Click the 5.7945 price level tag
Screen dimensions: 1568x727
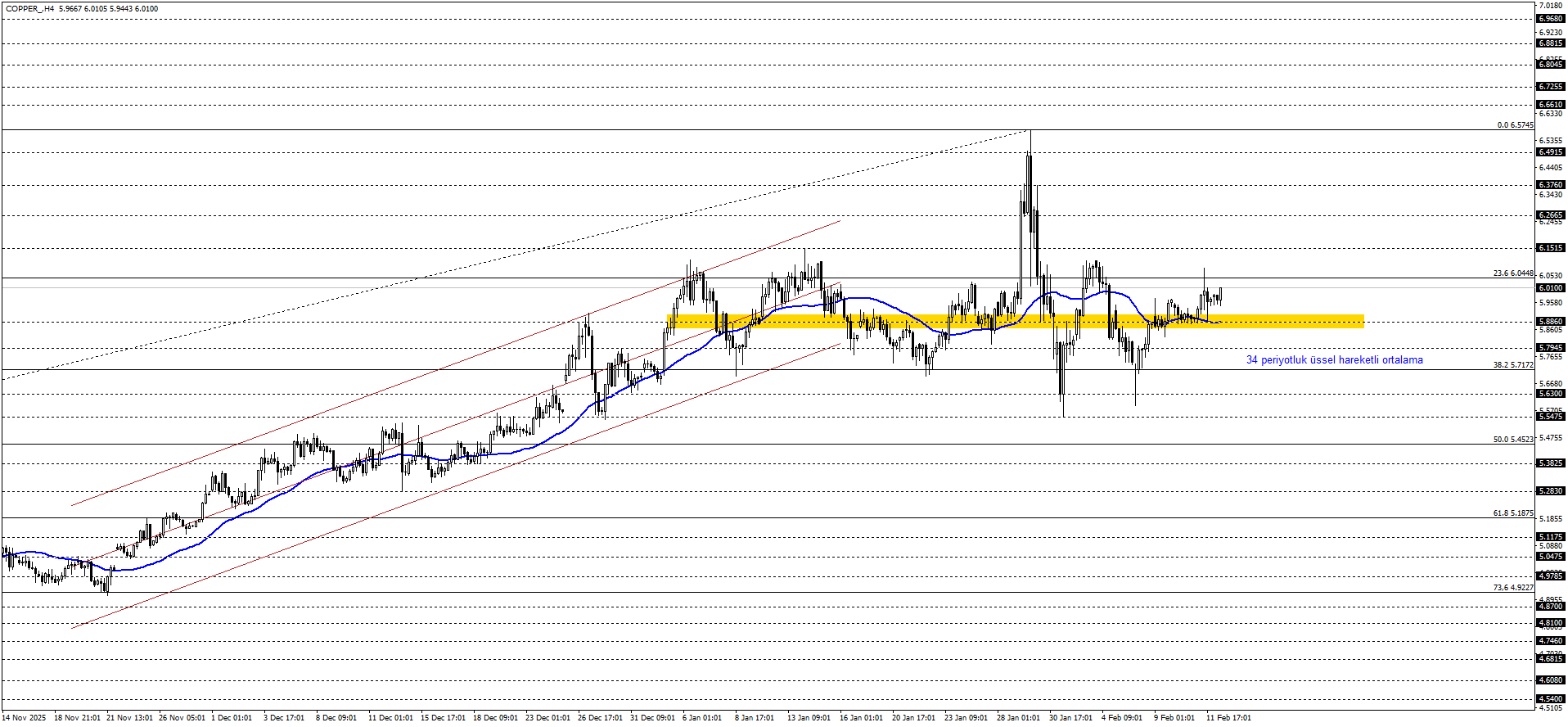point(1551,348)
